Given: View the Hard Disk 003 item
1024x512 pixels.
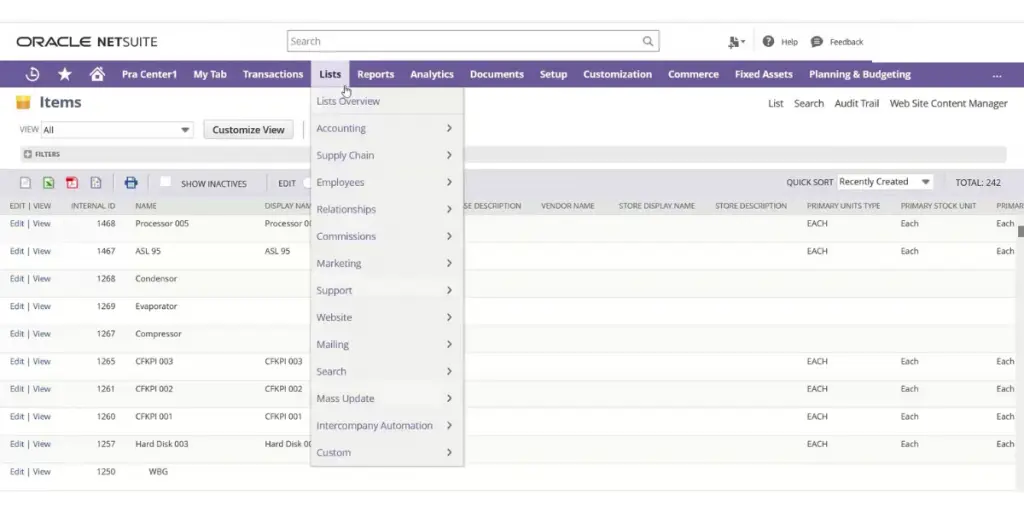Looking at the screenshot, I should point(42,444).
